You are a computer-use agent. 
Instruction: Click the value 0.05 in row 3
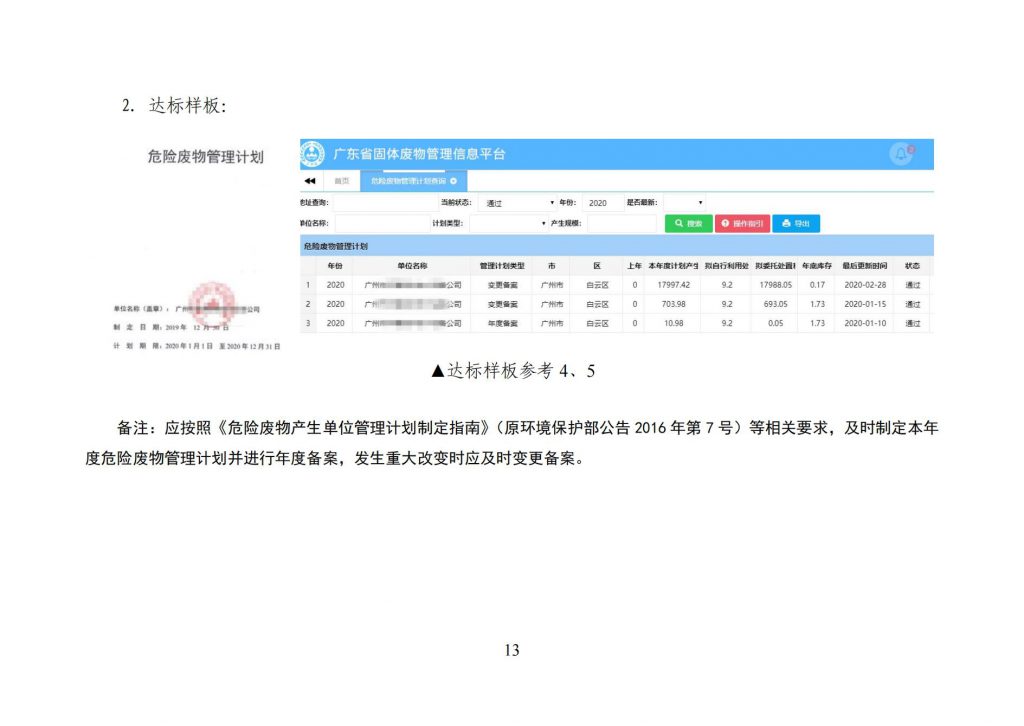(x=775, y=323)
